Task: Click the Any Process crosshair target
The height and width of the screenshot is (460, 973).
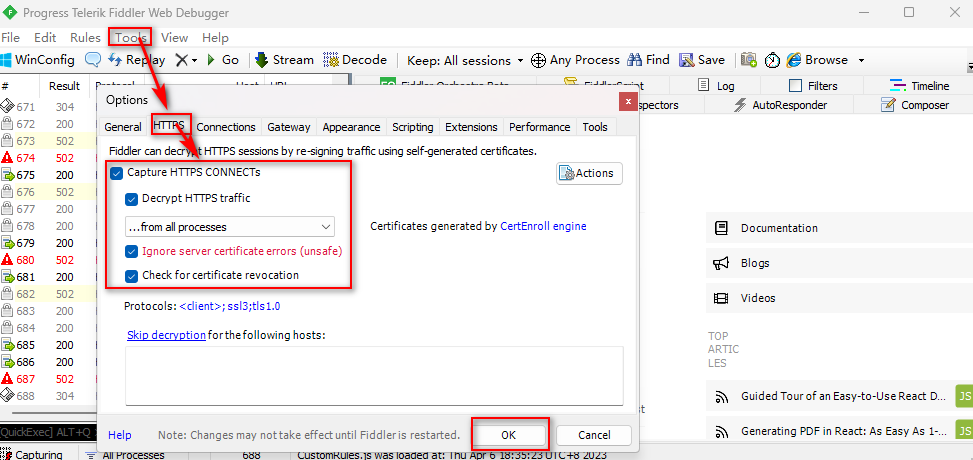Action: (575, 60)
